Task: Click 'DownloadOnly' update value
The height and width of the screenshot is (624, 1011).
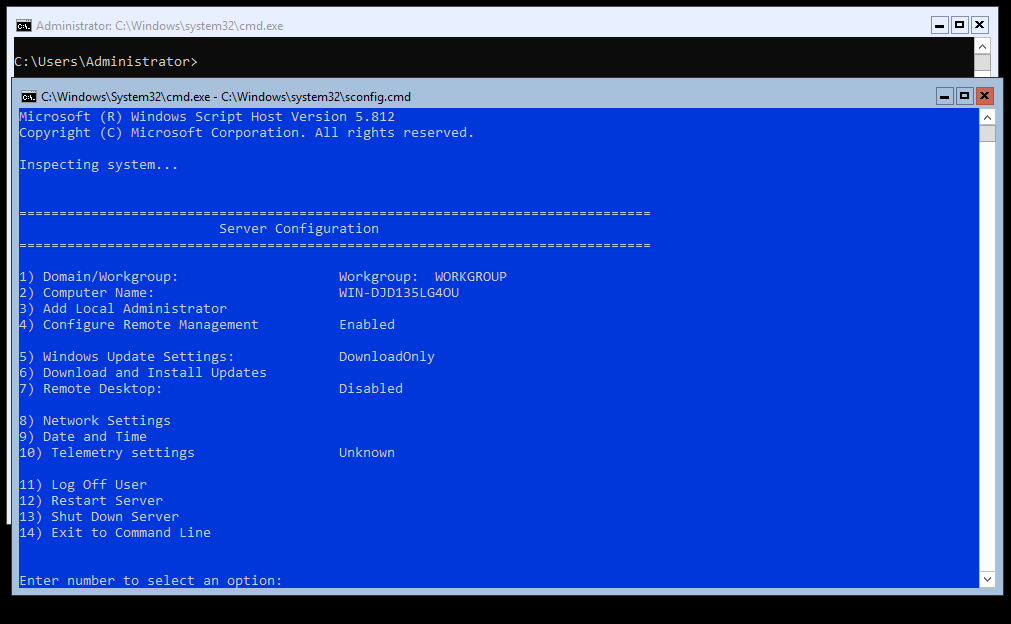Action: pos(387,356)
